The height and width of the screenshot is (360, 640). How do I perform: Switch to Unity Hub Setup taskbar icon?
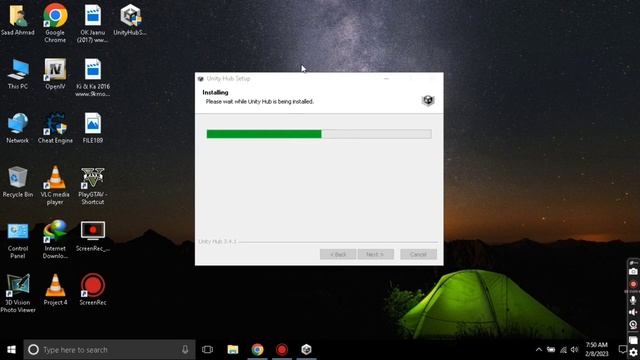tap(307, 350)
